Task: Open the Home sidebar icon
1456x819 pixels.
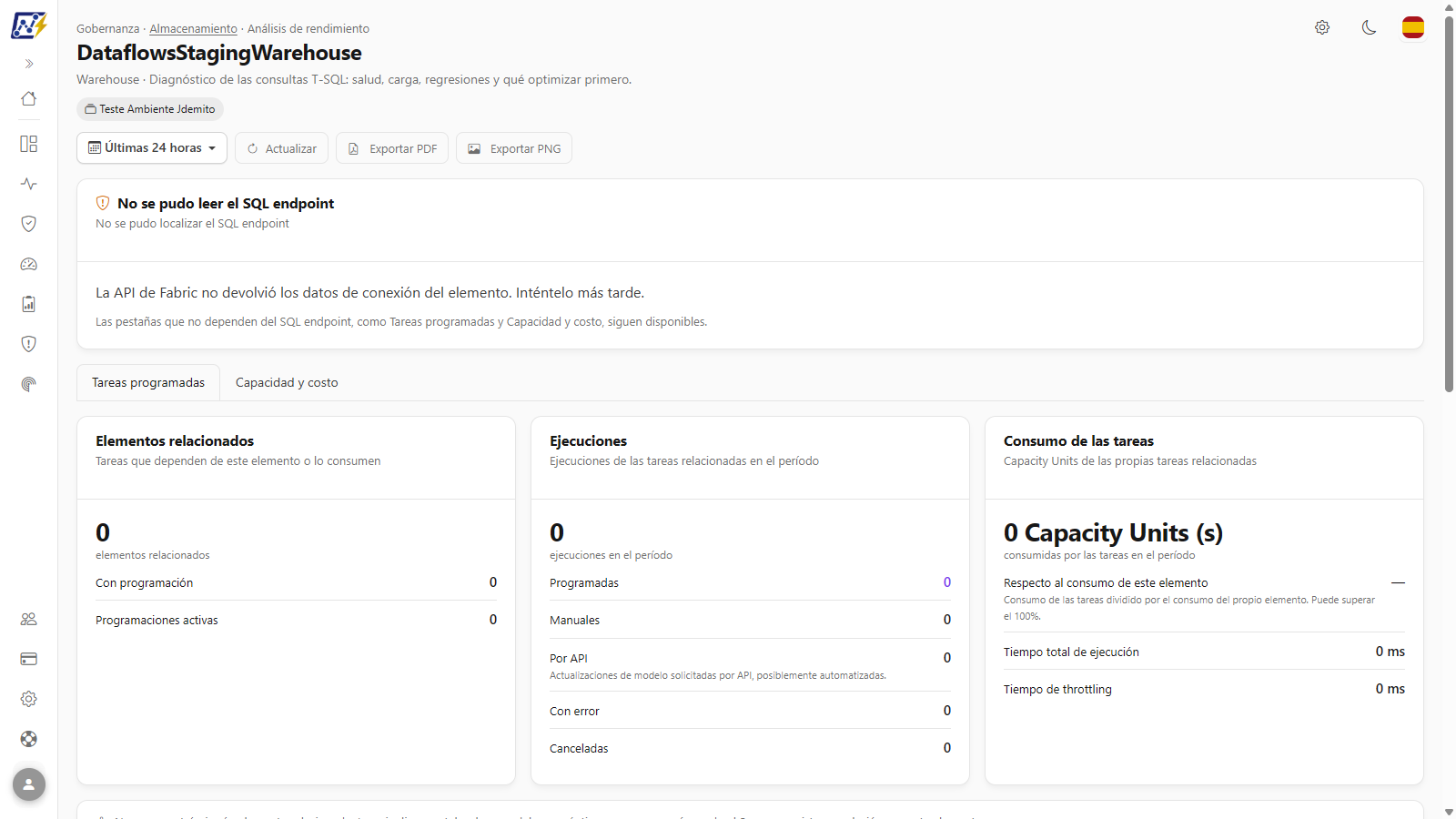Action: [x=29, y=98]
